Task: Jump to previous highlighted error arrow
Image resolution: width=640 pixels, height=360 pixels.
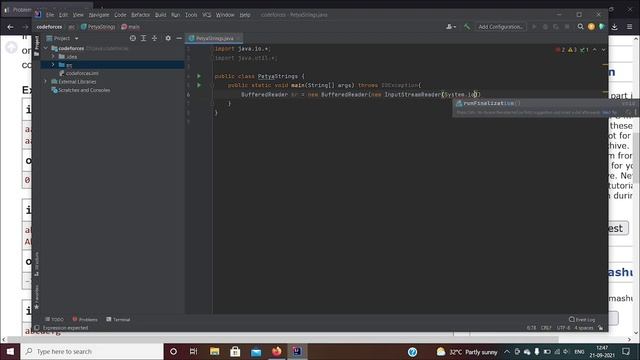Action: pos(595,50)
